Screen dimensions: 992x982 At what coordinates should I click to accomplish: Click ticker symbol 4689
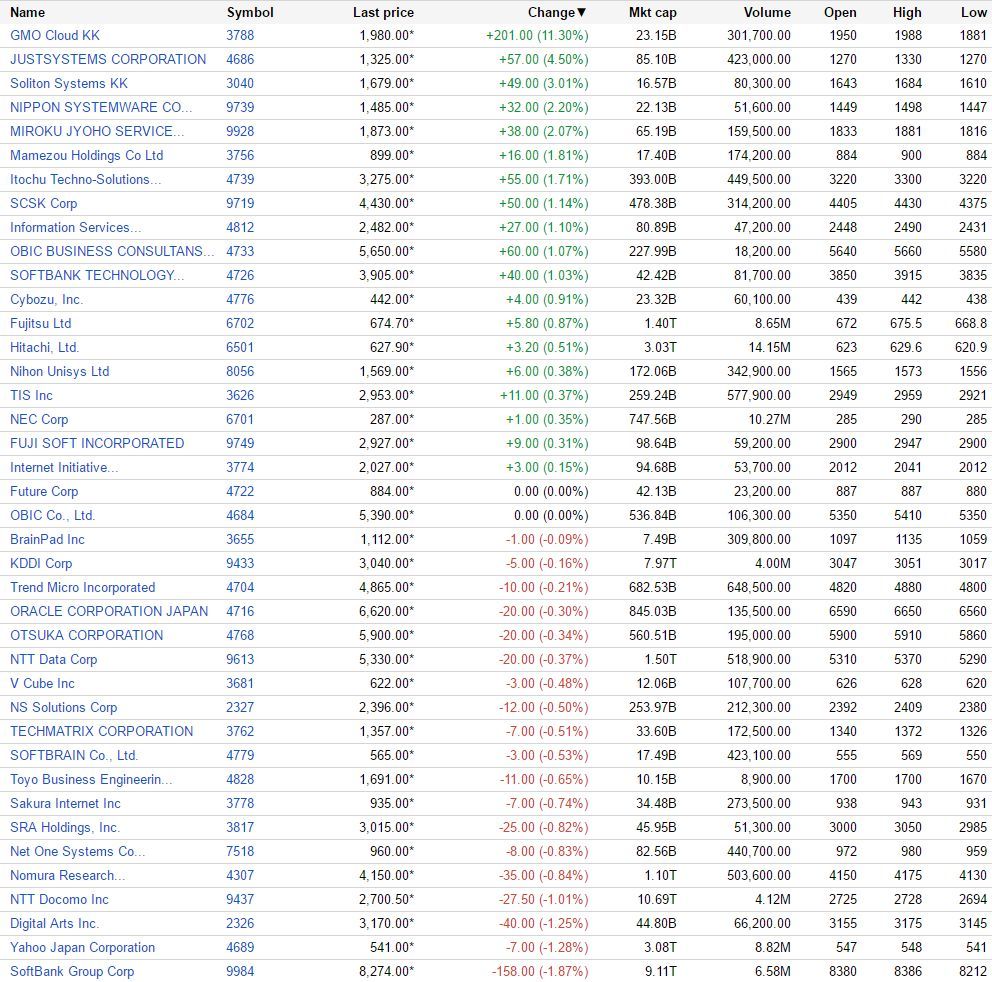240,949
